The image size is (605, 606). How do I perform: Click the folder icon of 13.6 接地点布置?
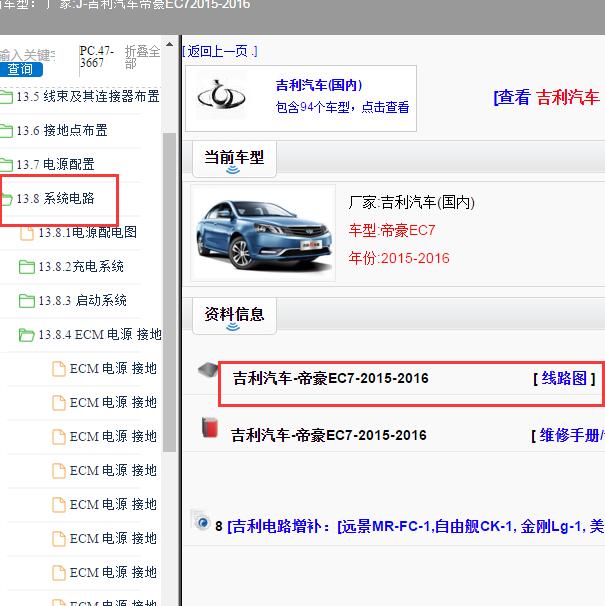(x=6, y=131)
